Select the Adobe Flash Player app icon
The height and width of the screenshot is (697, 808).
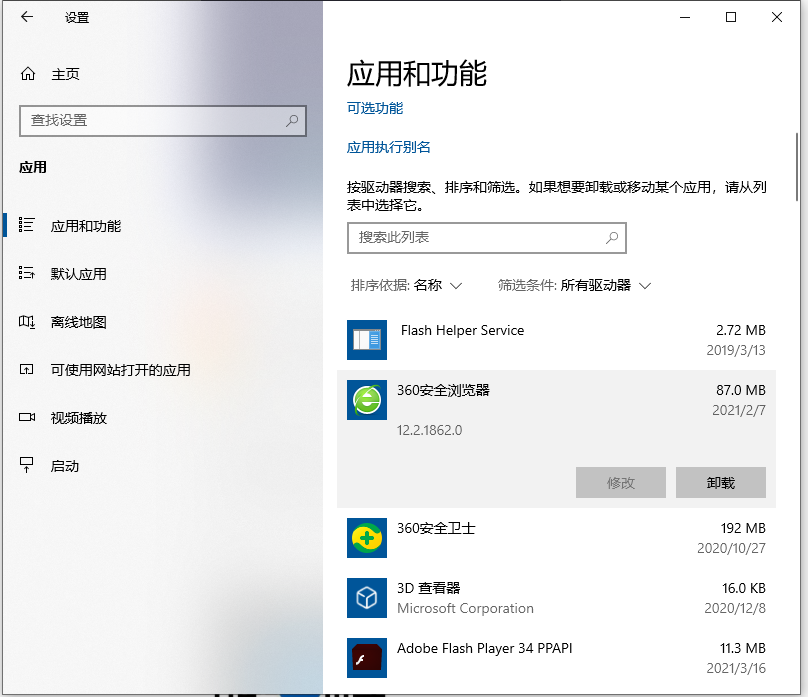coord(366,657)
